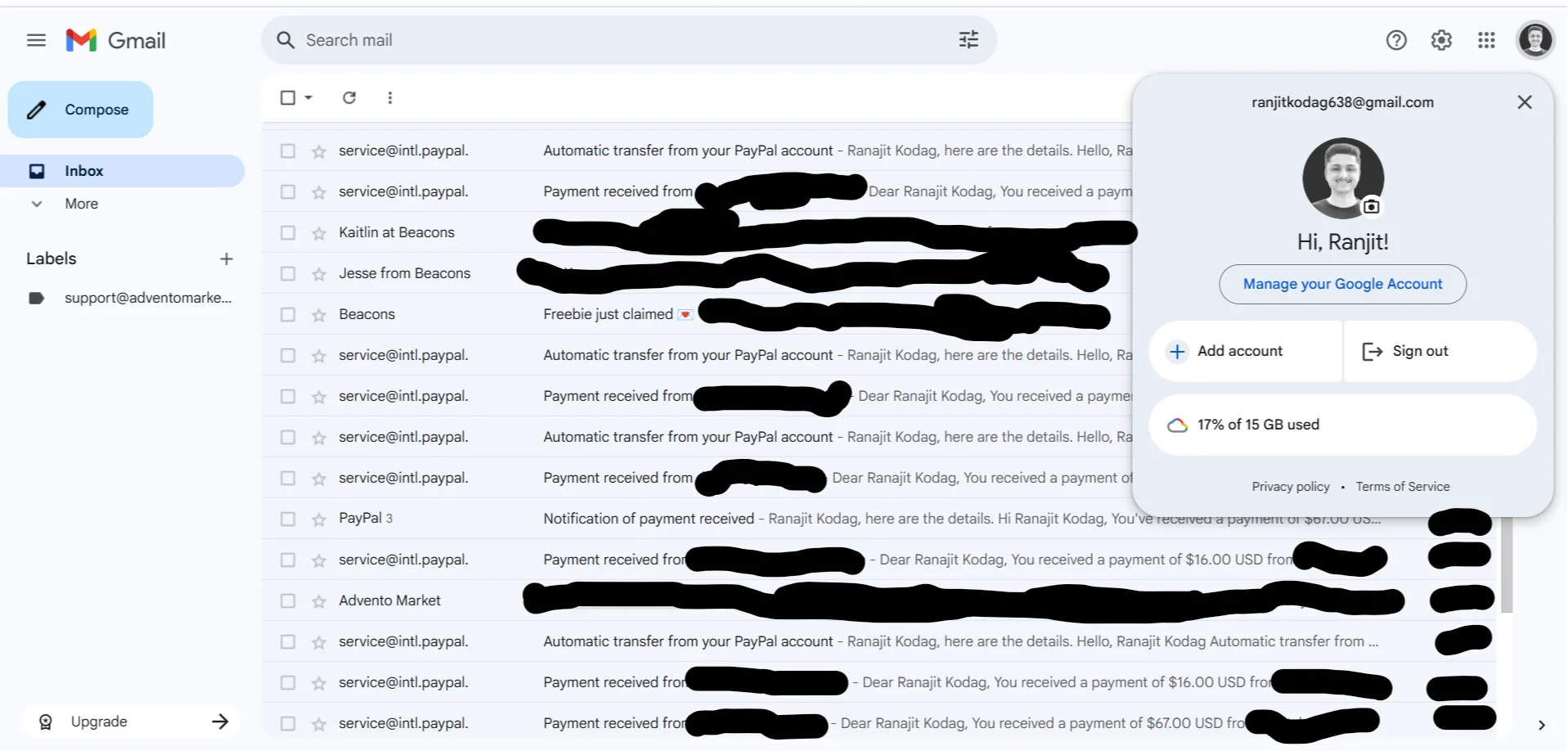Compose a new email
This screenshot has width=1568, height=751.
pyautogui.click(x=80, y=110)
